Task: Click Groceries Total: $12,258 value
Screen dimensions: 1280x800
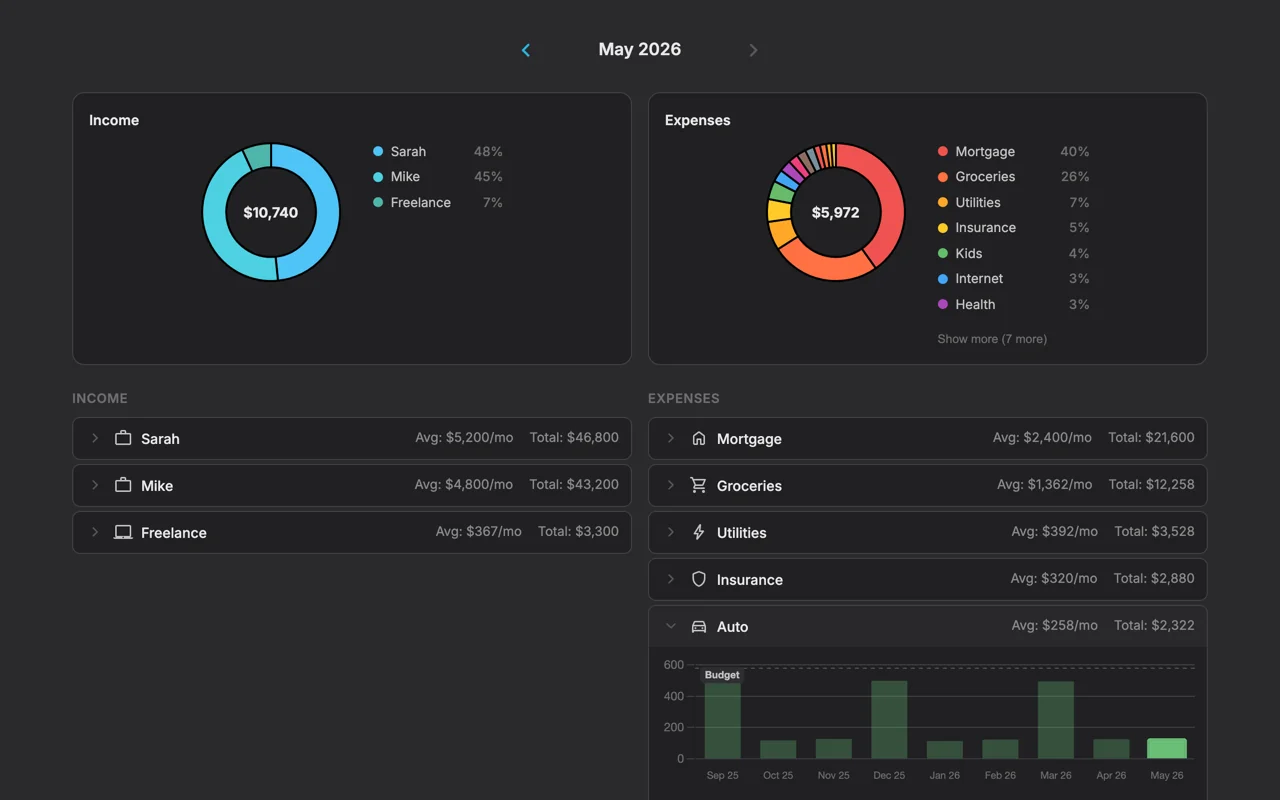Action: pos(1151,484)
